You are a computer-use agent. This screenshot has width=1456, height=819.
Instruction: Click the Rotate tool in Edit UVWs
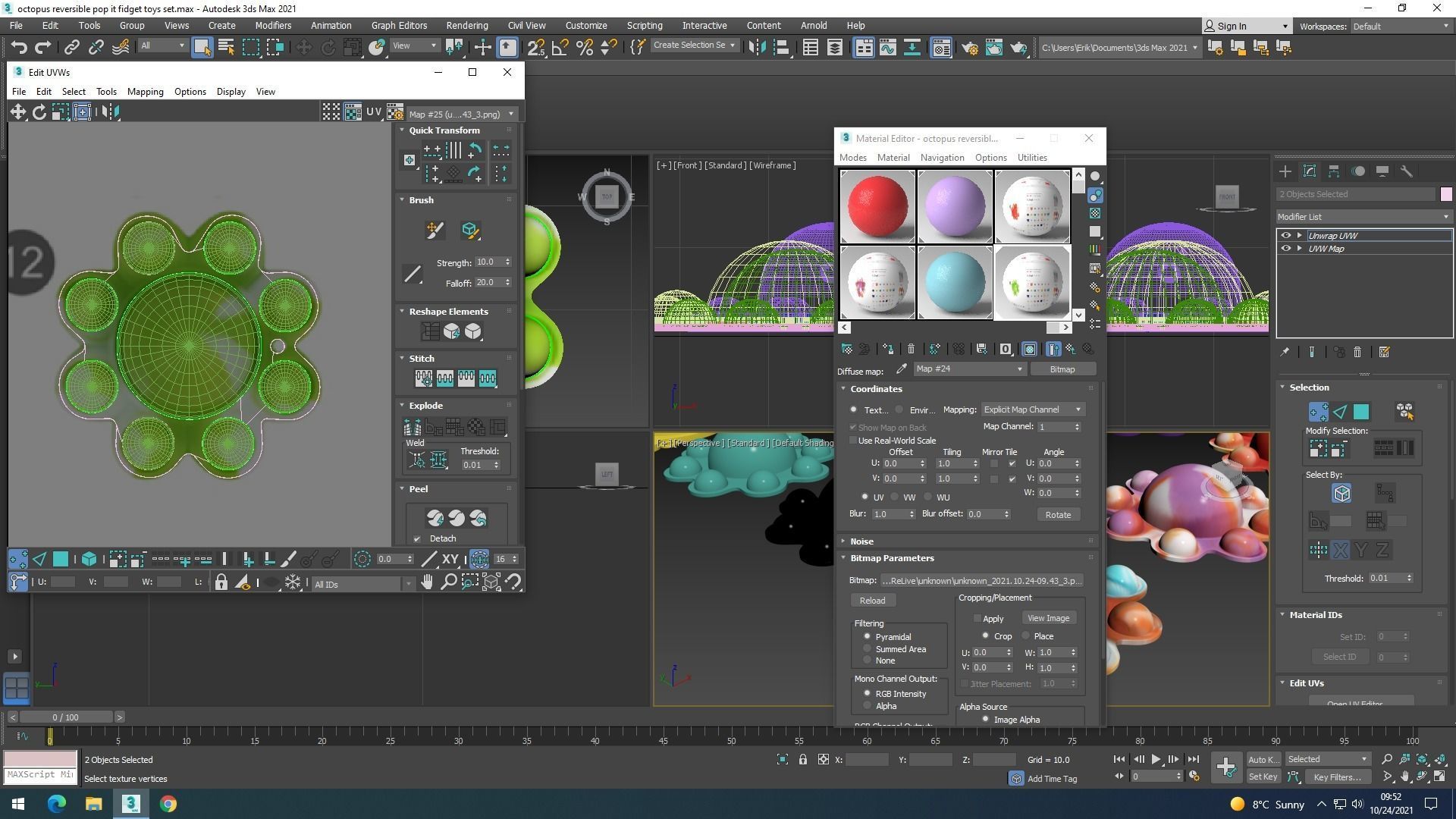[x=39, y=112]
